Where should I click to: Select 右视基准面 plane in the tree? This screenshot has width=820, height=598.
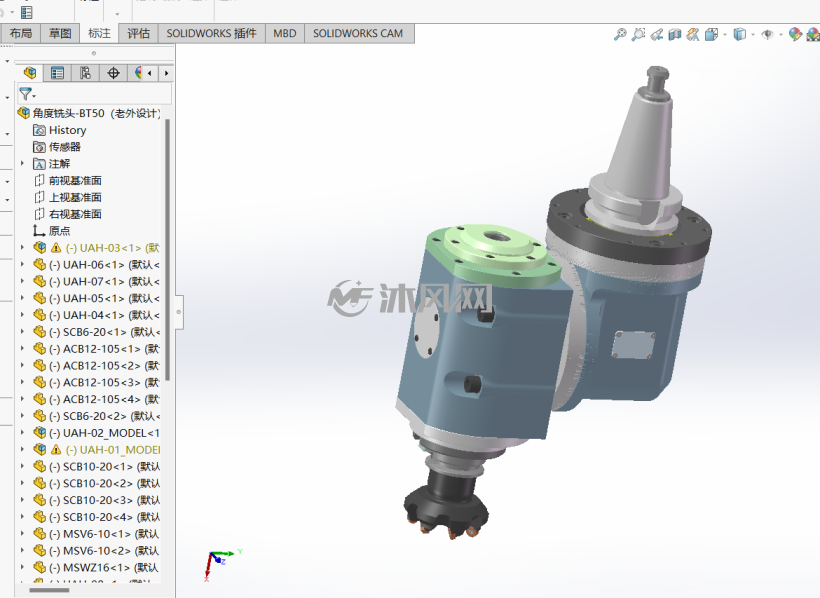75,214
